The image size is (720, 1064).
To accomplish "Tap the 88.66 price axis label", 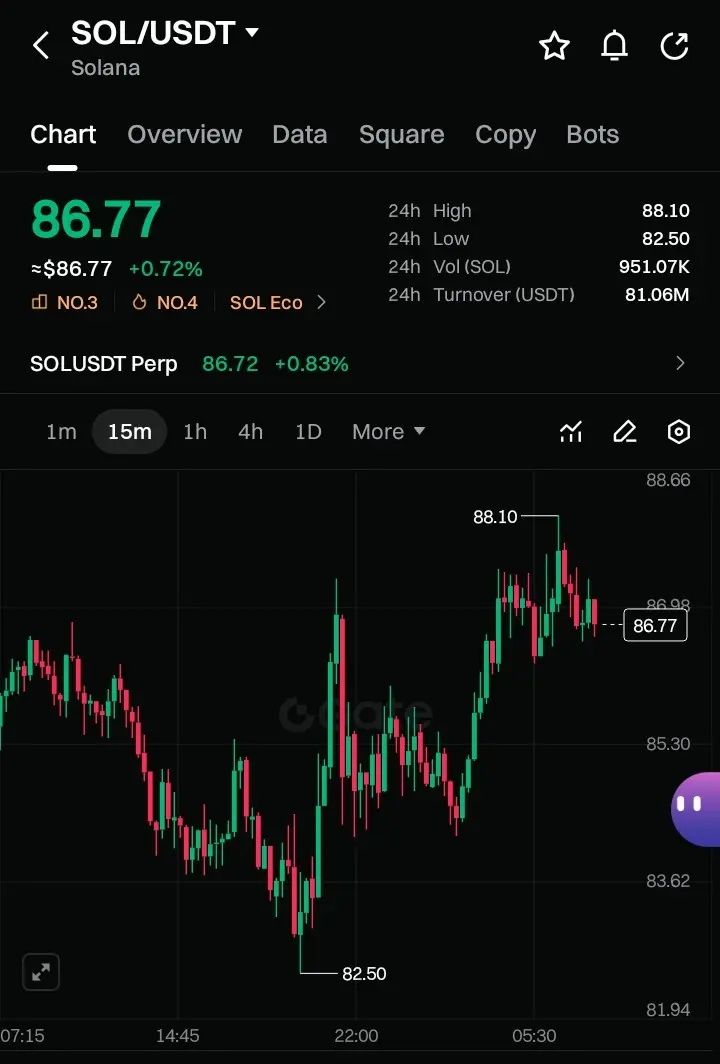I will tap(668, 480).
